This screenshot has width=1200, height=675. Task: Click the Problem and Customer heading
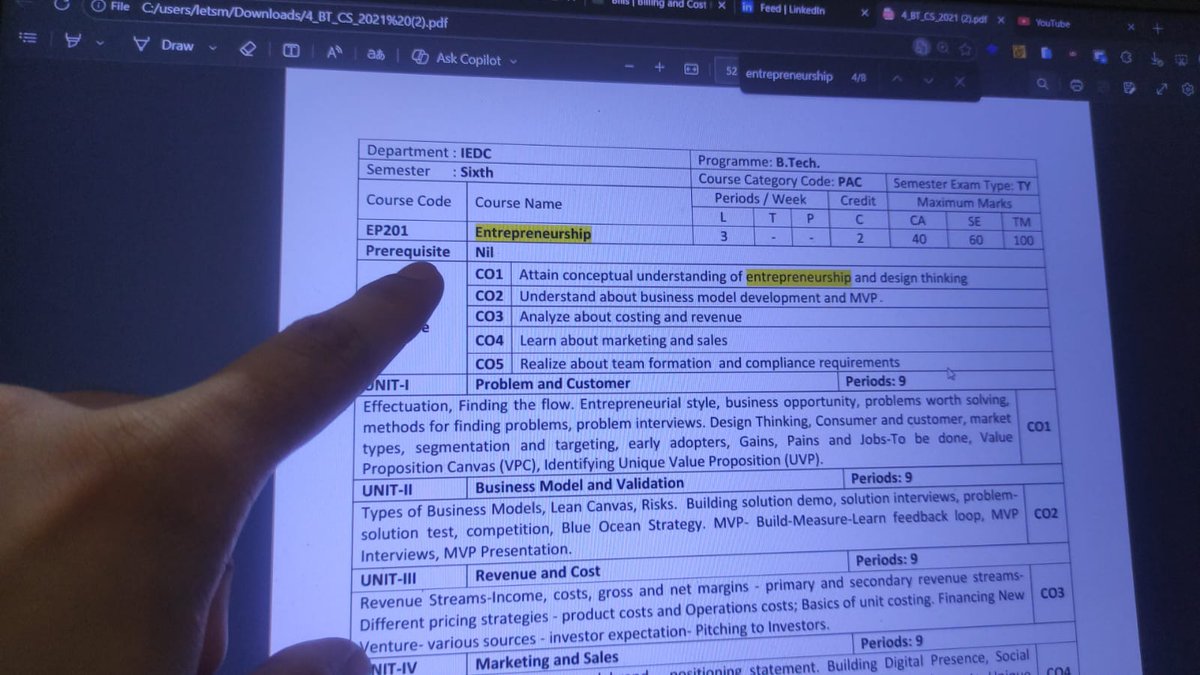pyautogui.click(x=553, y=383)
